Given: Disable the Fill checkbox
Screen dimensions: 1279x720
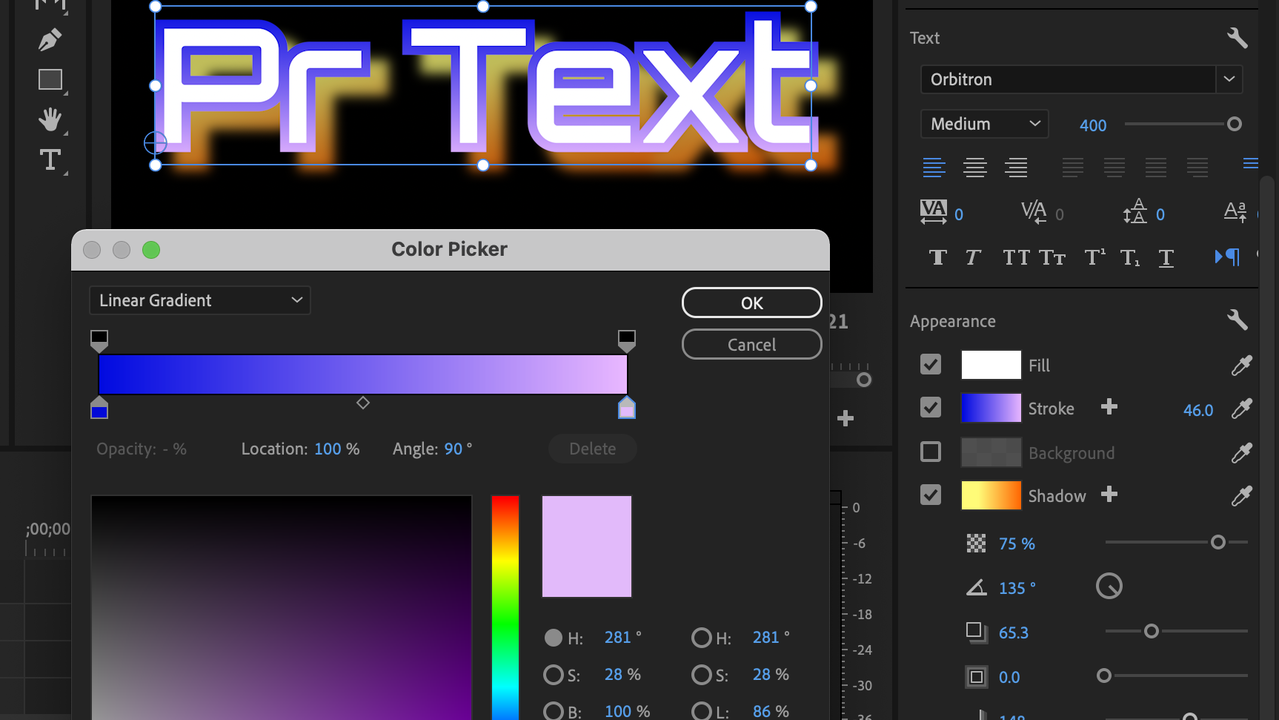Looking at the screenshot, I should click(931, 365).
